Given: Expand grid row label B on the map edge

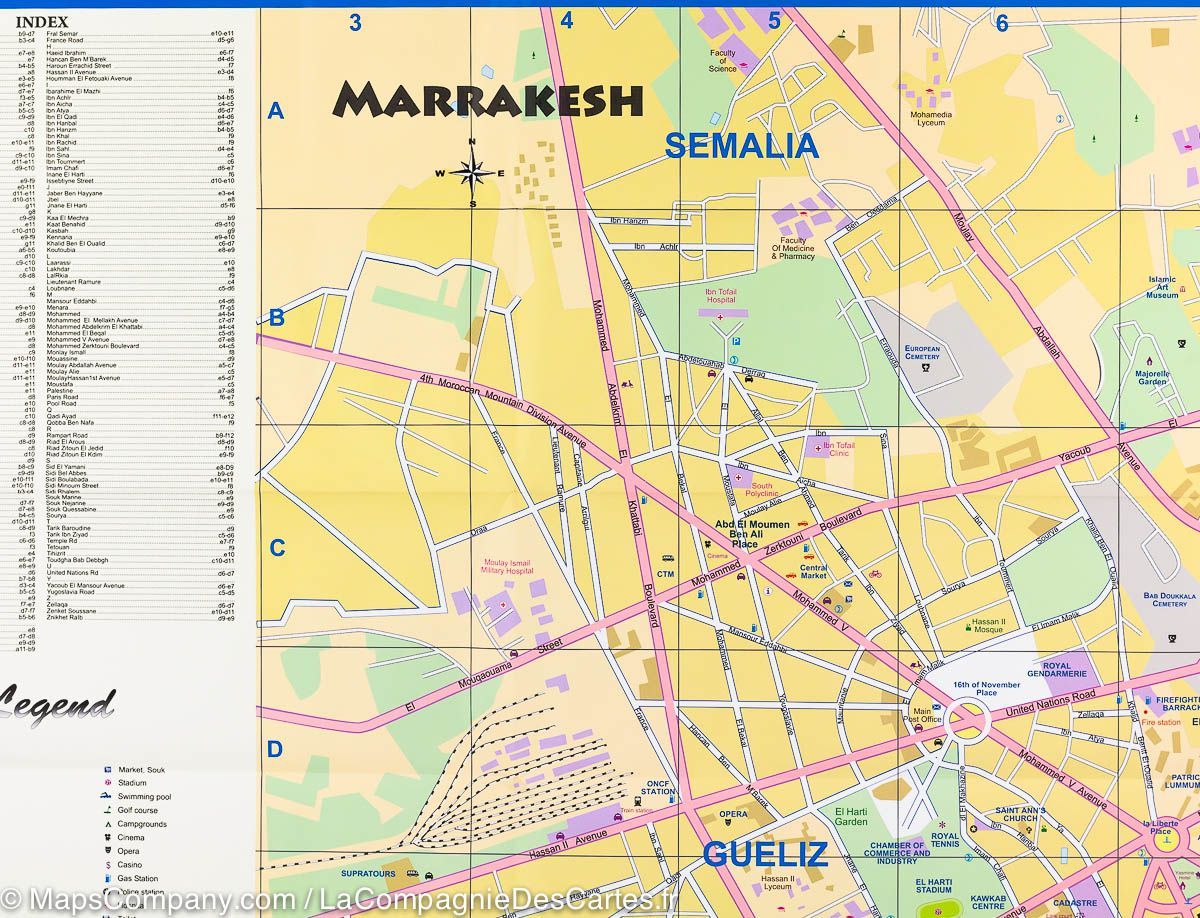Looking at the screenshot, I should point(275,318).
